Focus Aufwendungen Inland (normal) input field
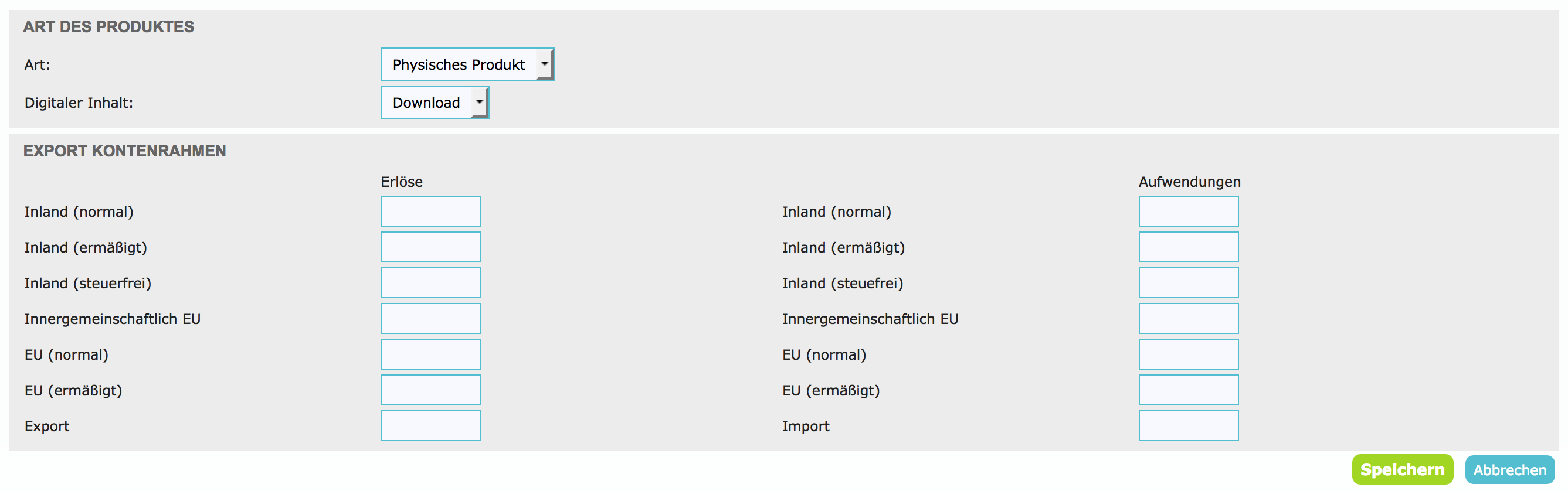1568x491 pixels. [x=1188, y=211]
